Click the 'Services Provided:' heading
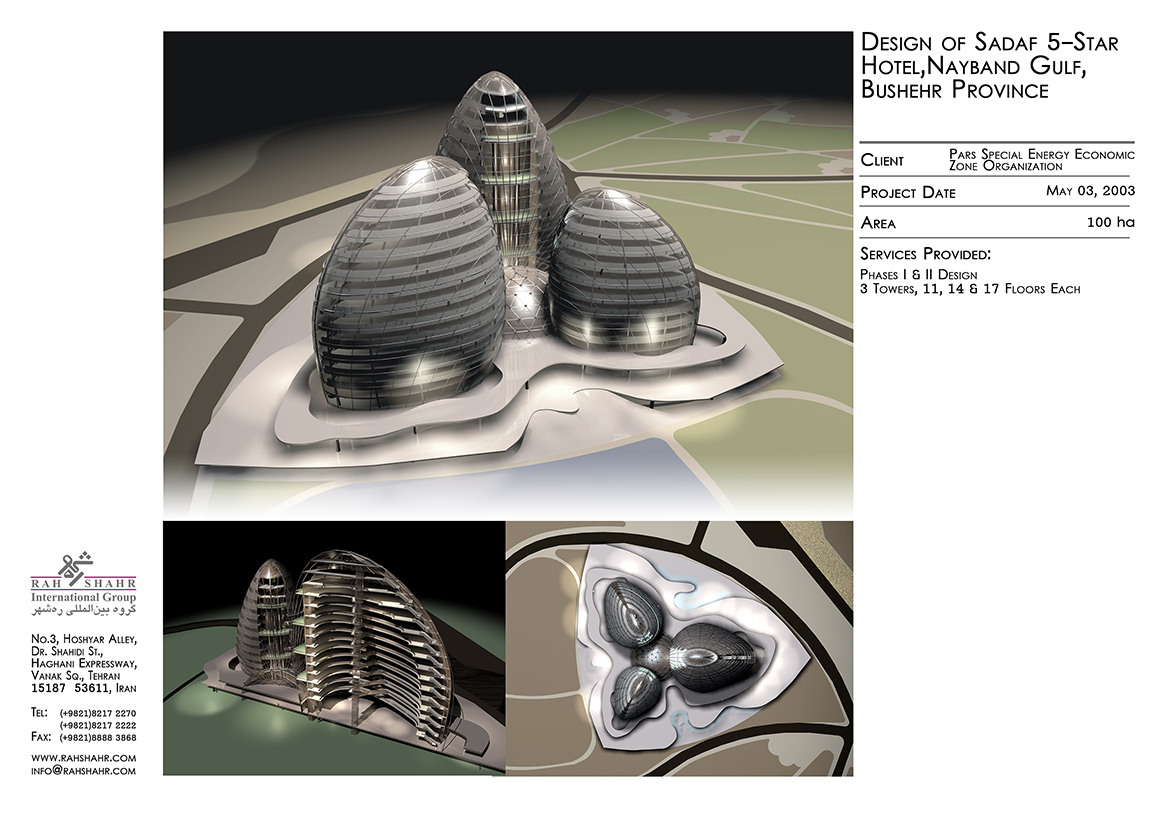This screenshot has height=827, width=1169. pos(925,254)
